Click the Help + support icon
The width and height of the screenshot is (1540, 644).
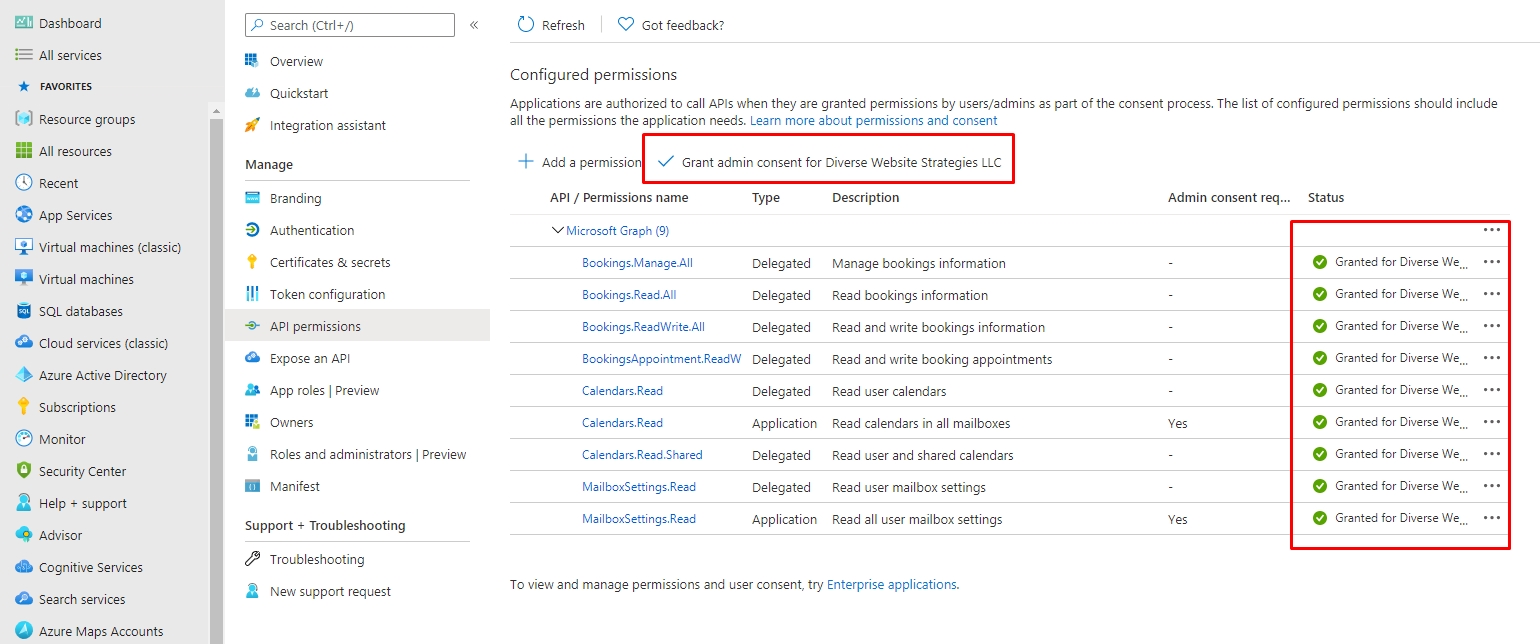pos(24,503)
